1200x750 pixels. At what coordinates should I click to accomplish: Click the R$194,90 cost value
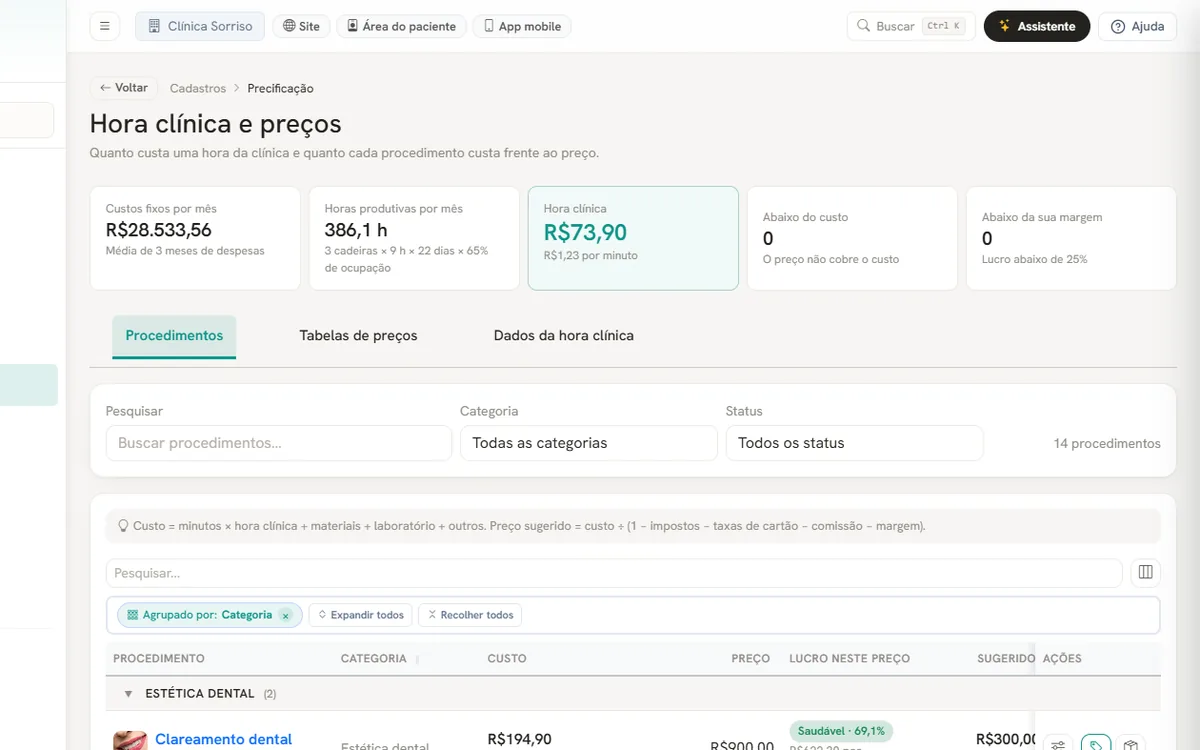(519, 740)
